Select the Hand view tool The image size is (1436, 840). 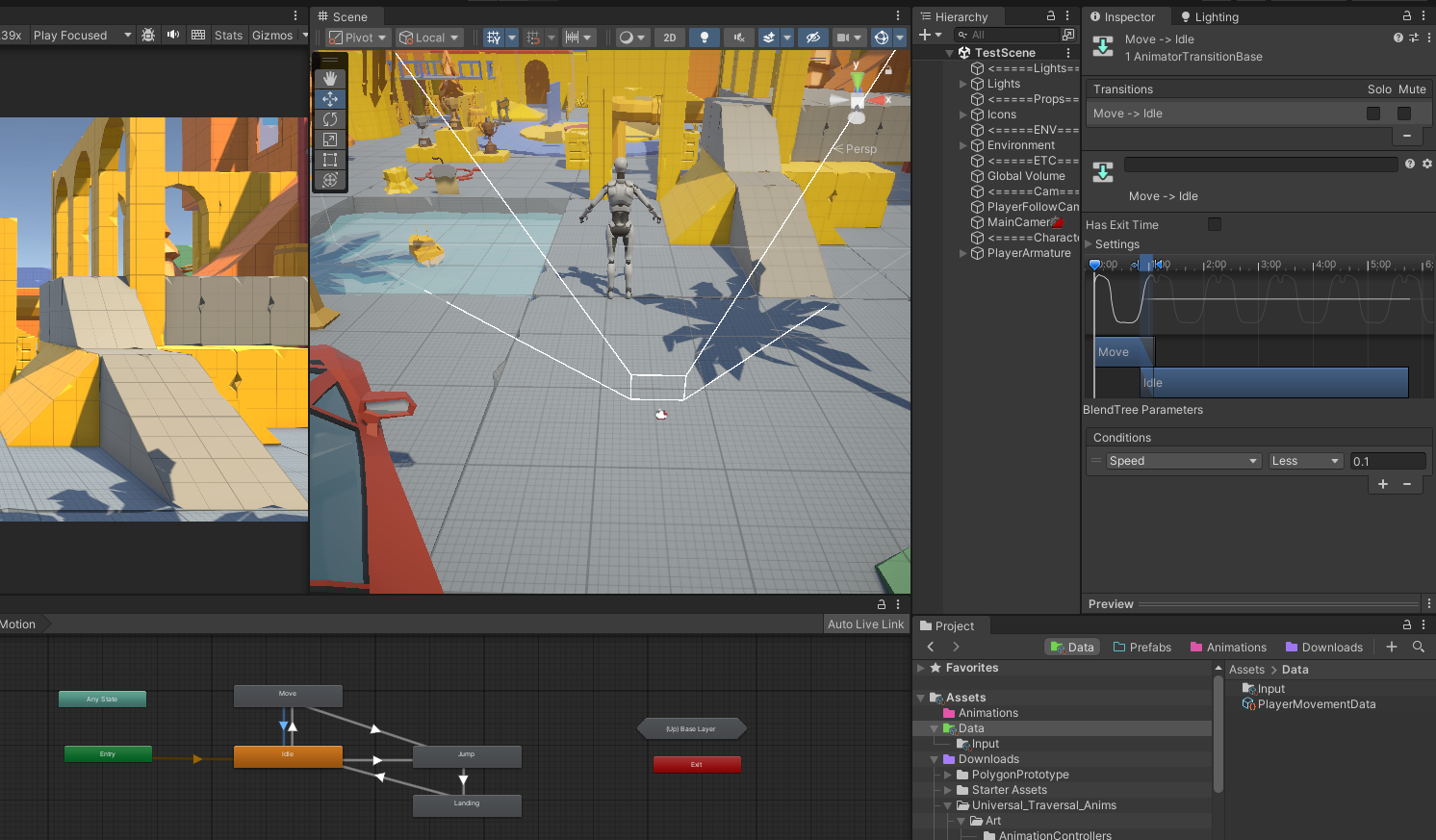[330, 79]
